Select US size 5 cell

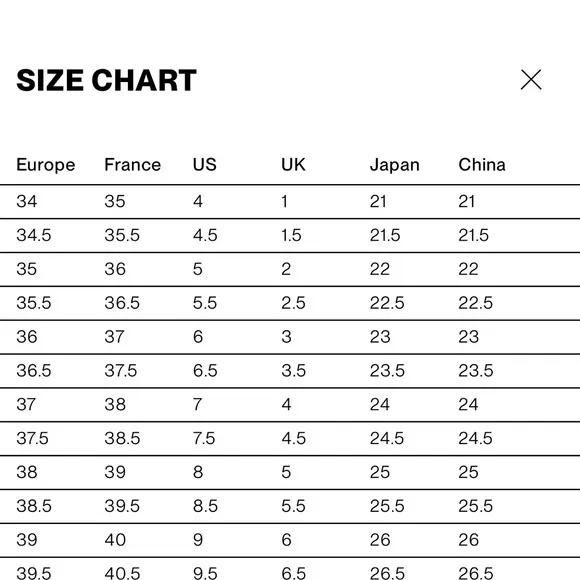pos(198,269)
